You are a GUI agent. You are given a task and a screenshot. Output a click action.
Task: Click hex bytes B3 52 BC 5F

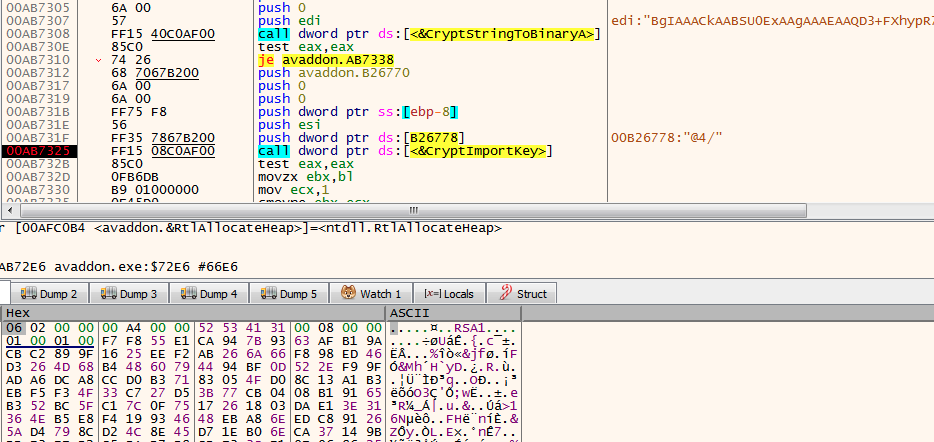[x=50, y=406]
